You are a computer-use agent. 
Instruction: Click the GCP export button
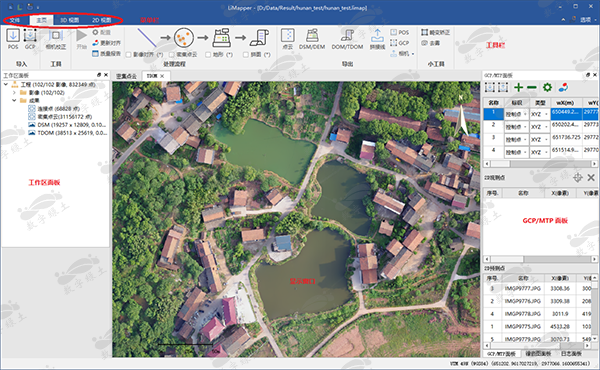[400, 43]
